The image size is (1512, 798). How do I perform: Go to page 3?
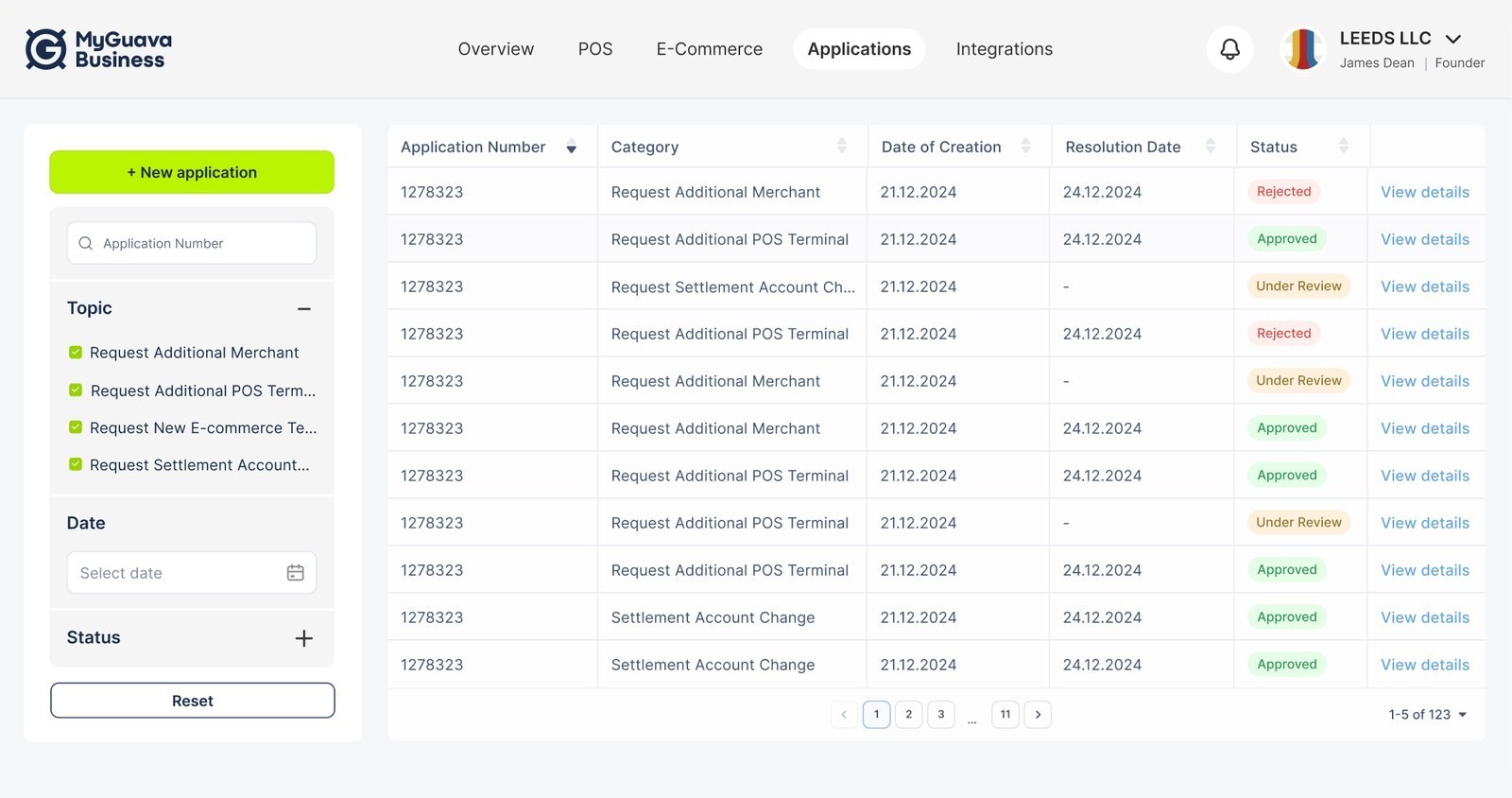point(941,715)
